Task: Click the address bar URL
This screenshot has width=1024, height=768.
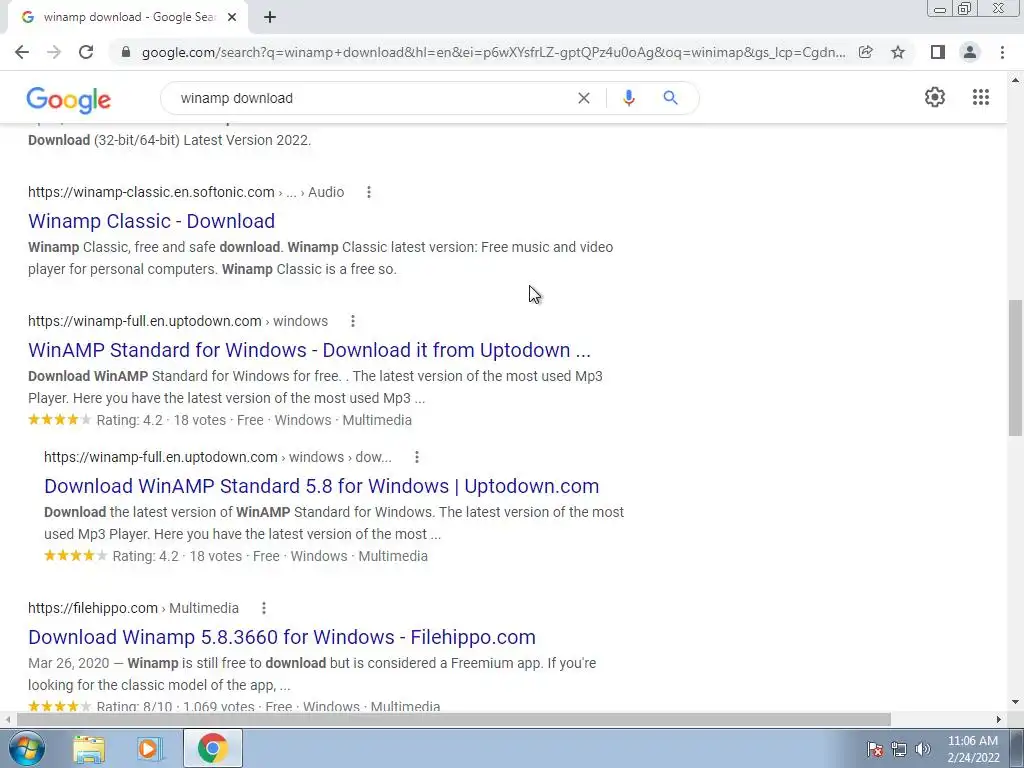Action: coord(493,52)
